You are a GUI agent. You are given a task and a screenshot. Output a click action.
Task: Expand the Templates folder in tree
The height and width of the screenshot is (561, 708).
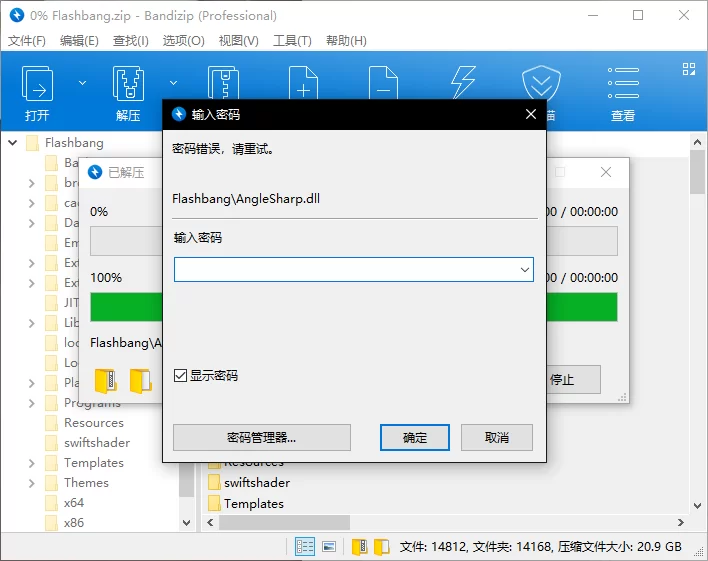coord(31,463)
